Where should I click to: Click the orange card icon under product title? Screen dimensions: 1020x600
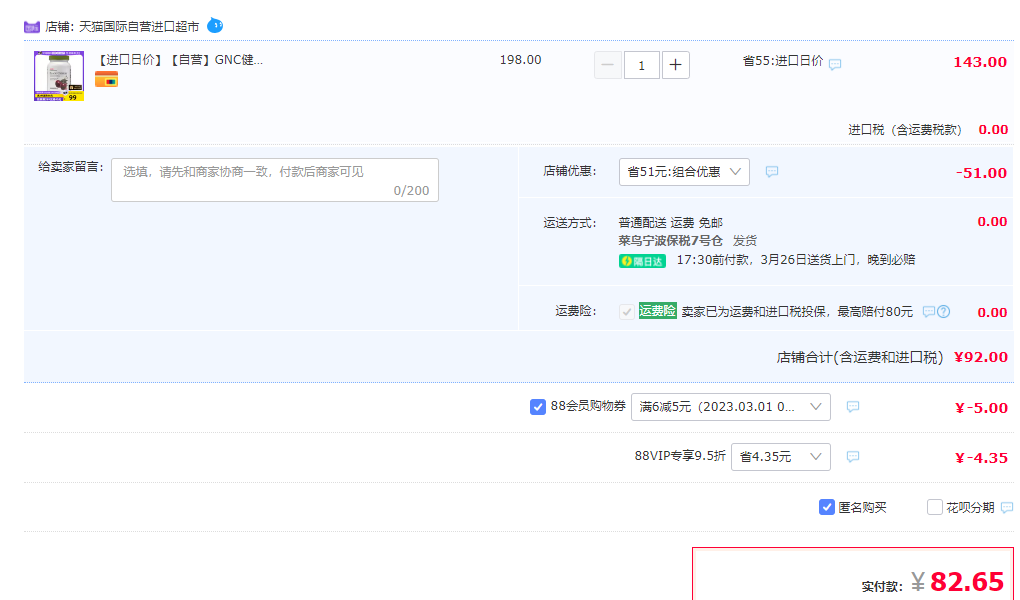pos(107,80)
